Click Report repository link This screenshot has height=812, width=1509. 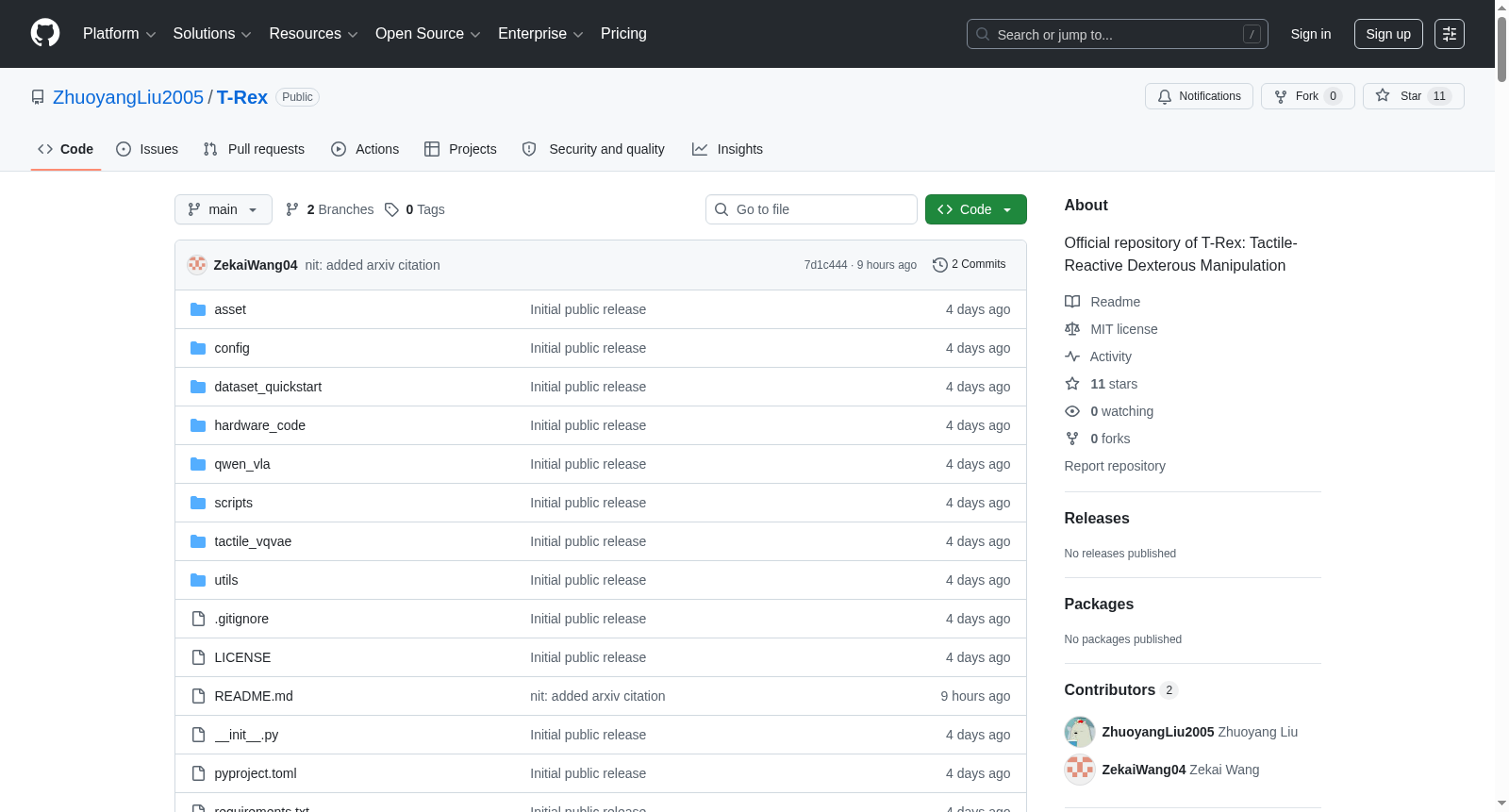pyautogui.click(x=1115, y=466)
